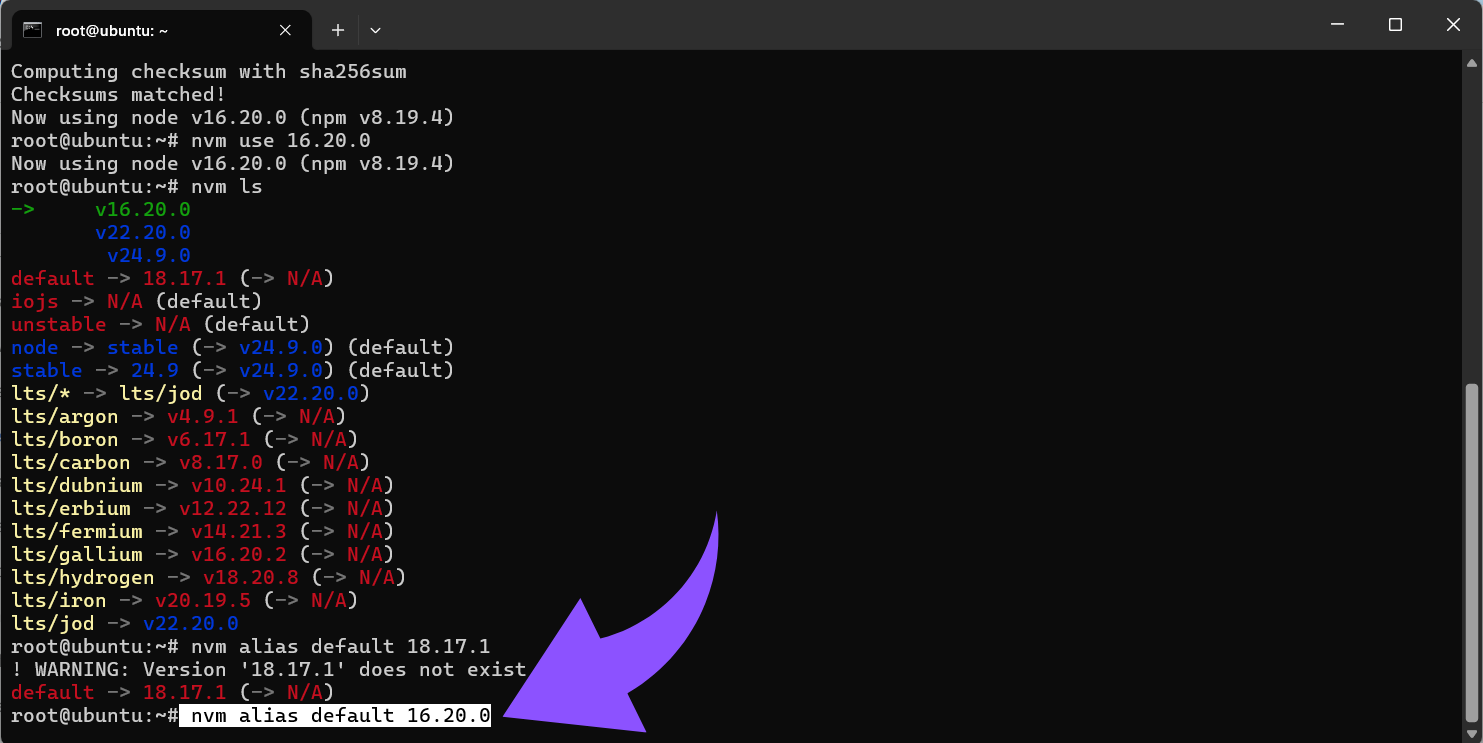Open a new tab with the plus button
The height and width of the screenshot is (743, 1483).
[x=338, y=30]
